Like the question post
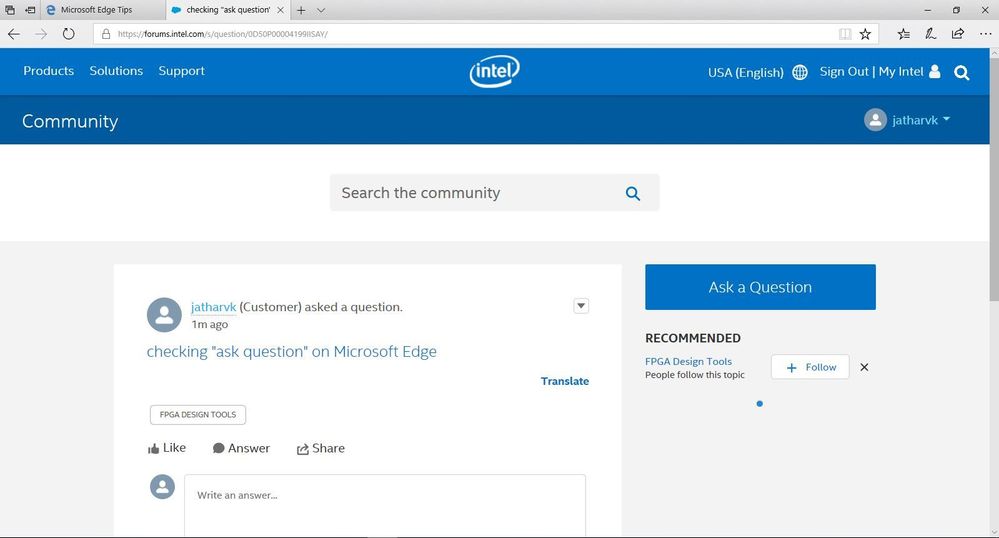Viewport: 999px width, 538px height. click(x=166, y=448)
